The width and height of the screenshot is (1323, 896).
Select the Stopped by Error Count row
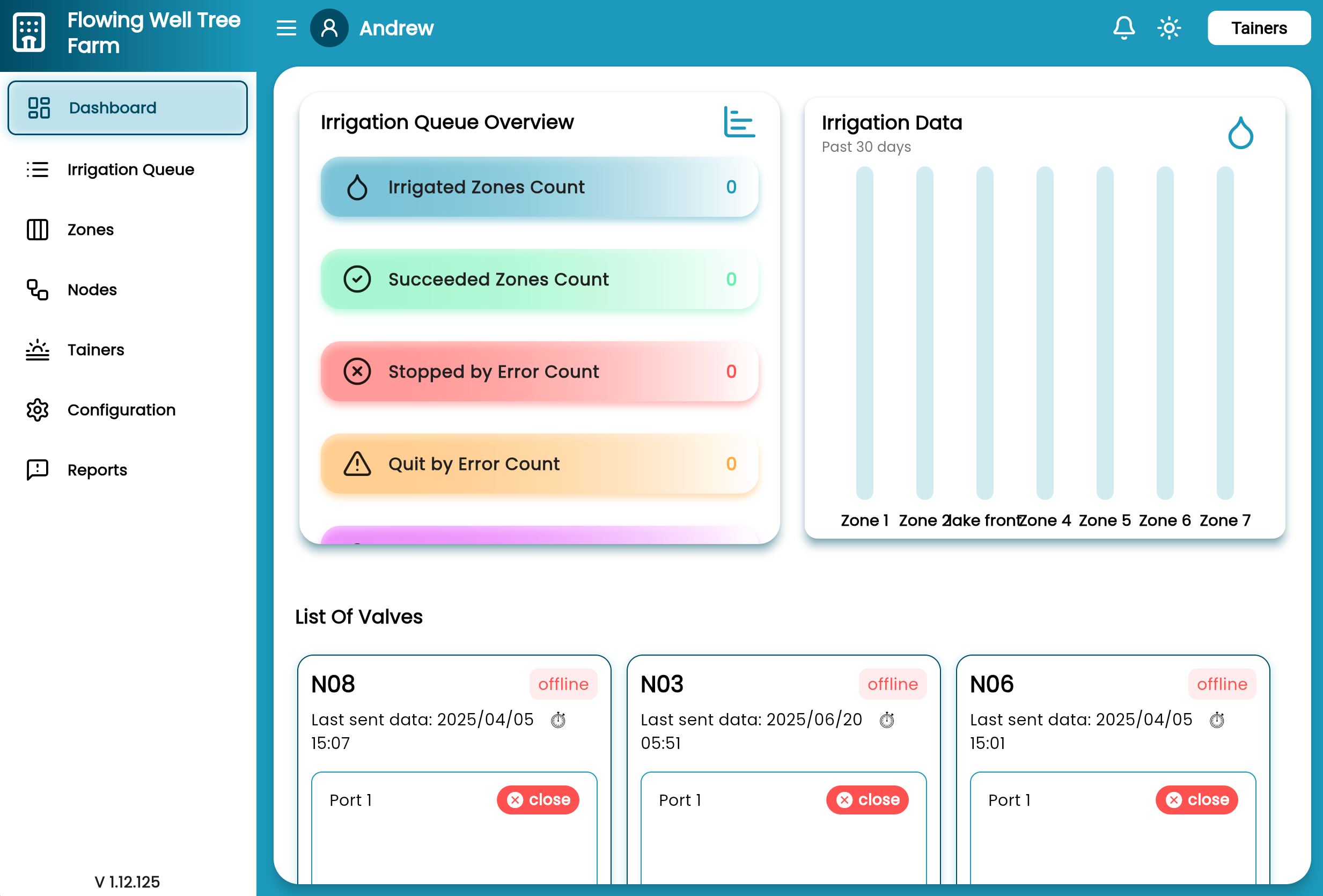539,372
